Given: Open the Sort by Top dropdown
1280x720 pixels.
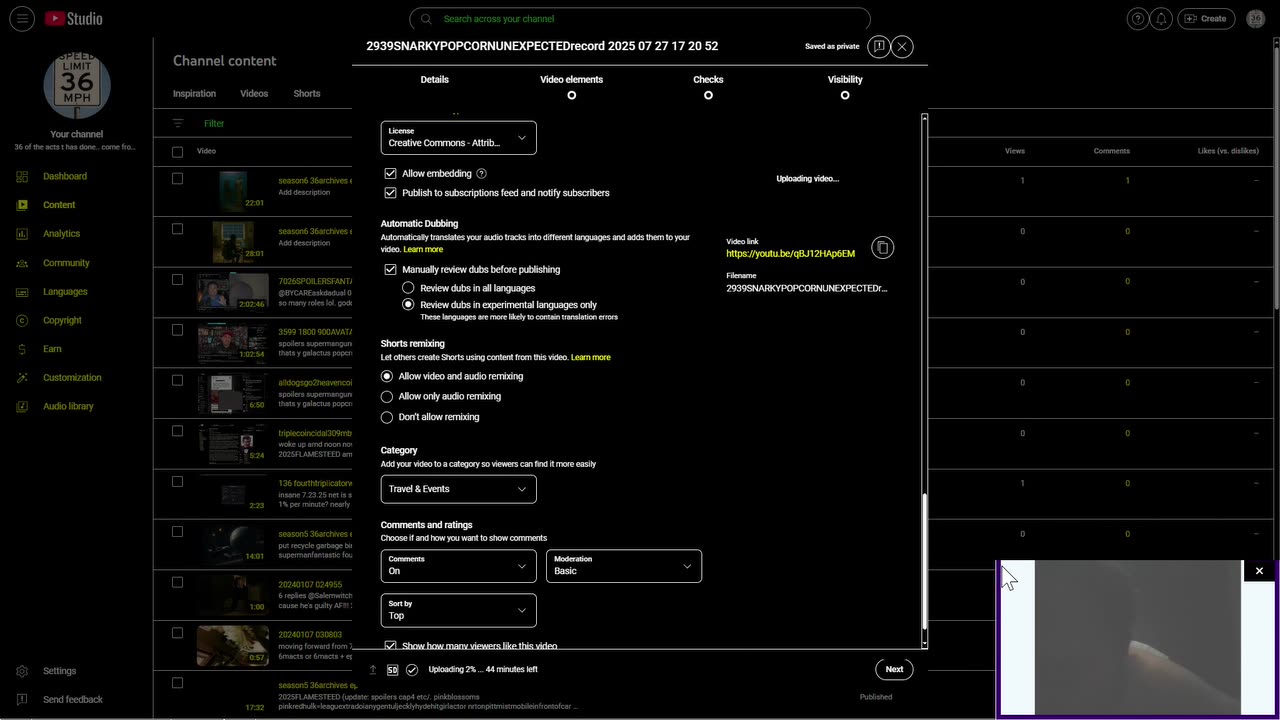Looking at the screenshot, I should 458,610.
